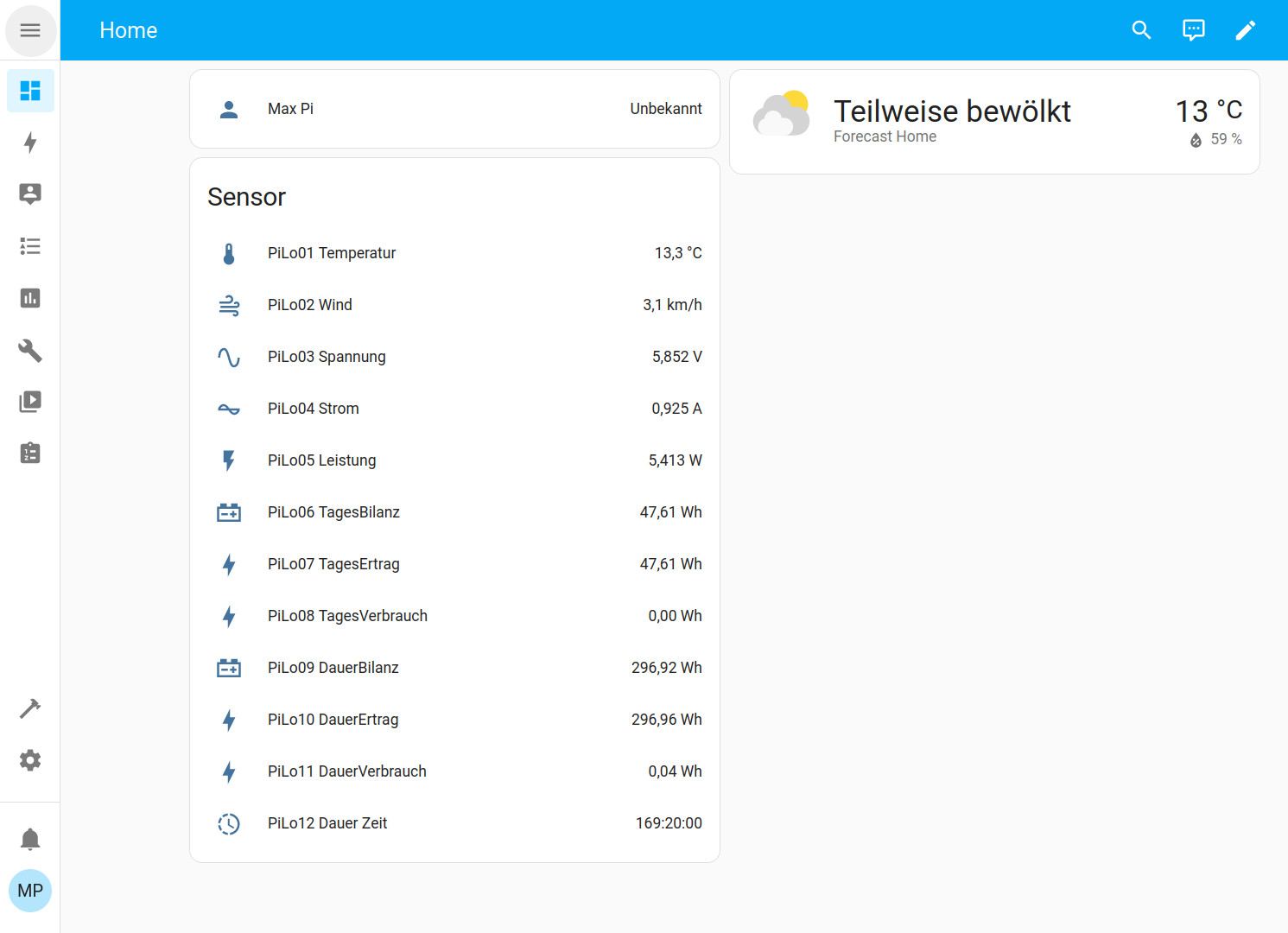Click the humidity droplet icon
The width and height of the screenshot is (1288, 933).
pyautogui.click(x=1196, y=140)
